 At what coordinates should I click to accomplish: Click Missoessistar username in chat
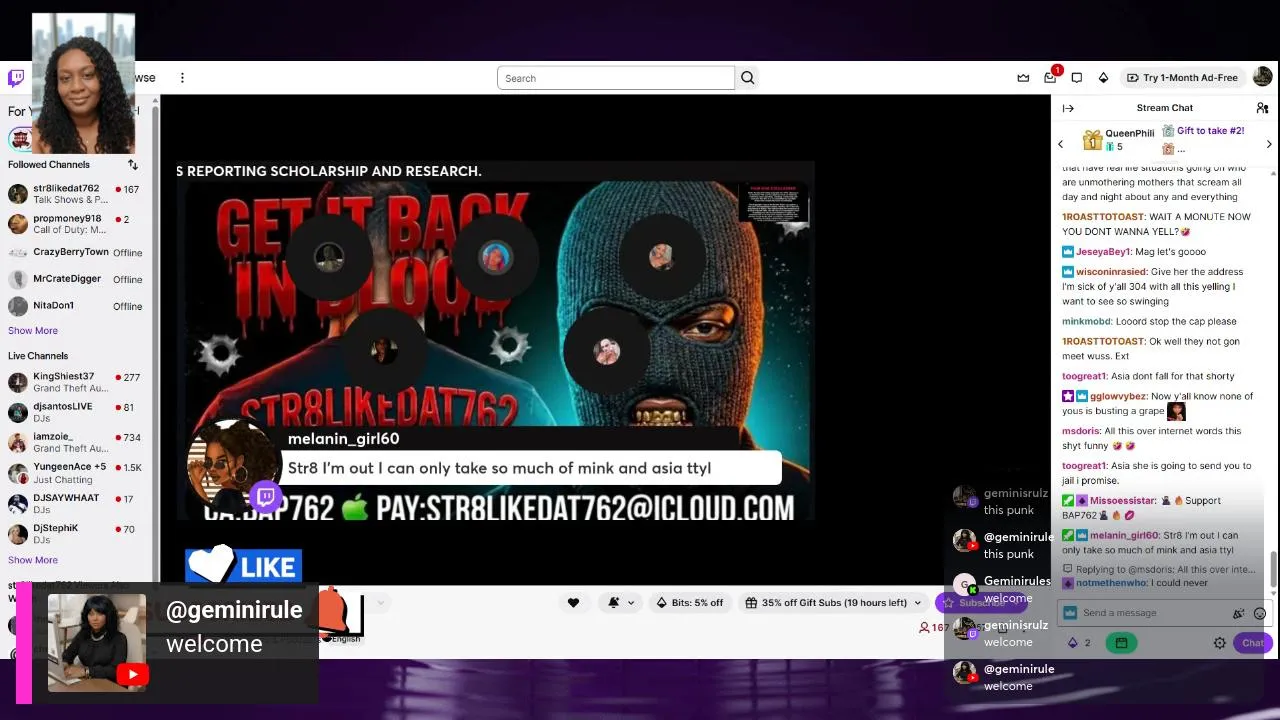pyautogui.click(x=1122, y=500)
